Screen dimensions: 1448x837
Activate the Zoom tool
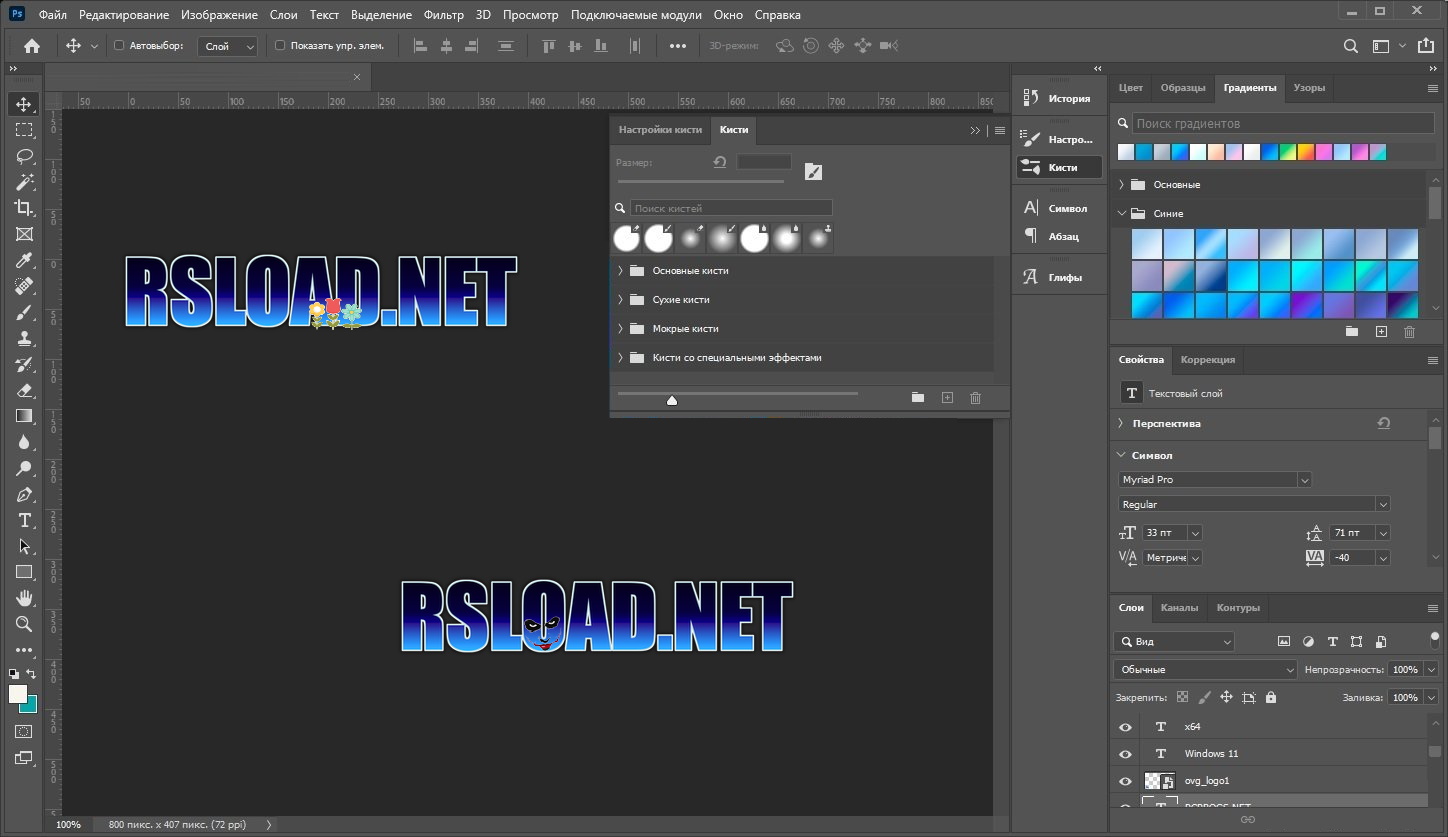click(22, 624)
